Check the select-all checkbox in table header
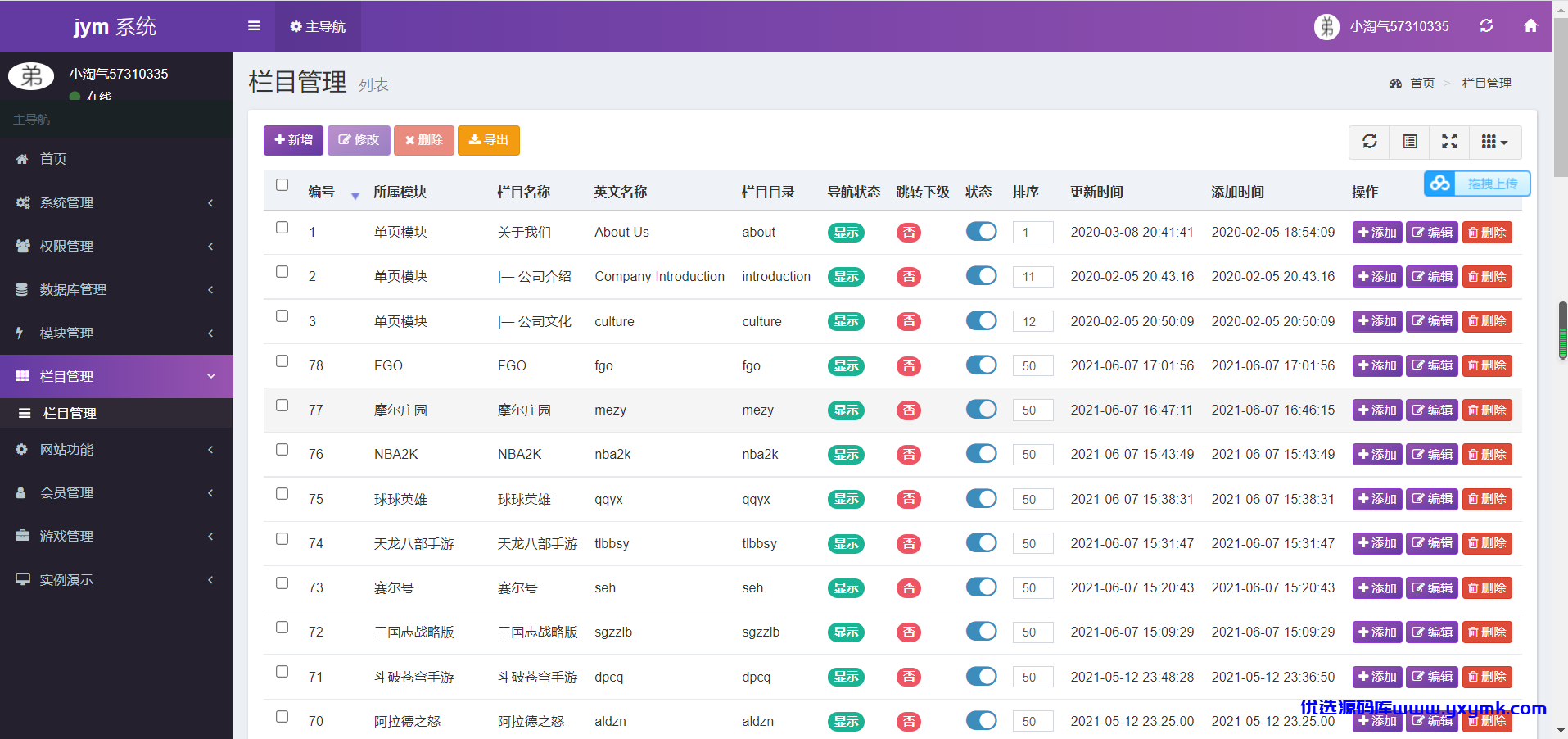1568x739 pixels. point(282,185)
